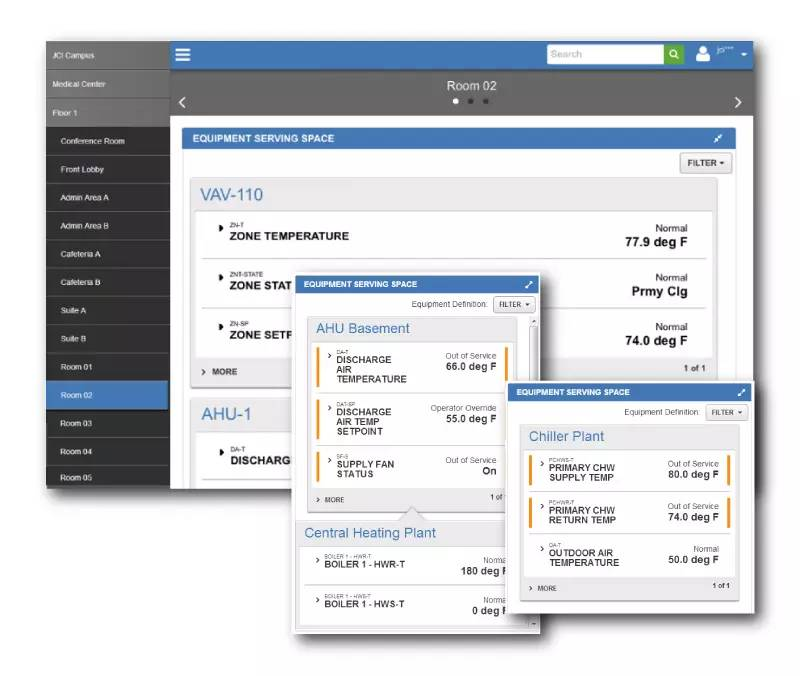The width and height of the screenshot is (800, 676).
Task: Expand DISCHARGE AIR TEMPERATURE row in AHU Basement
Action: tap(330, 355)
